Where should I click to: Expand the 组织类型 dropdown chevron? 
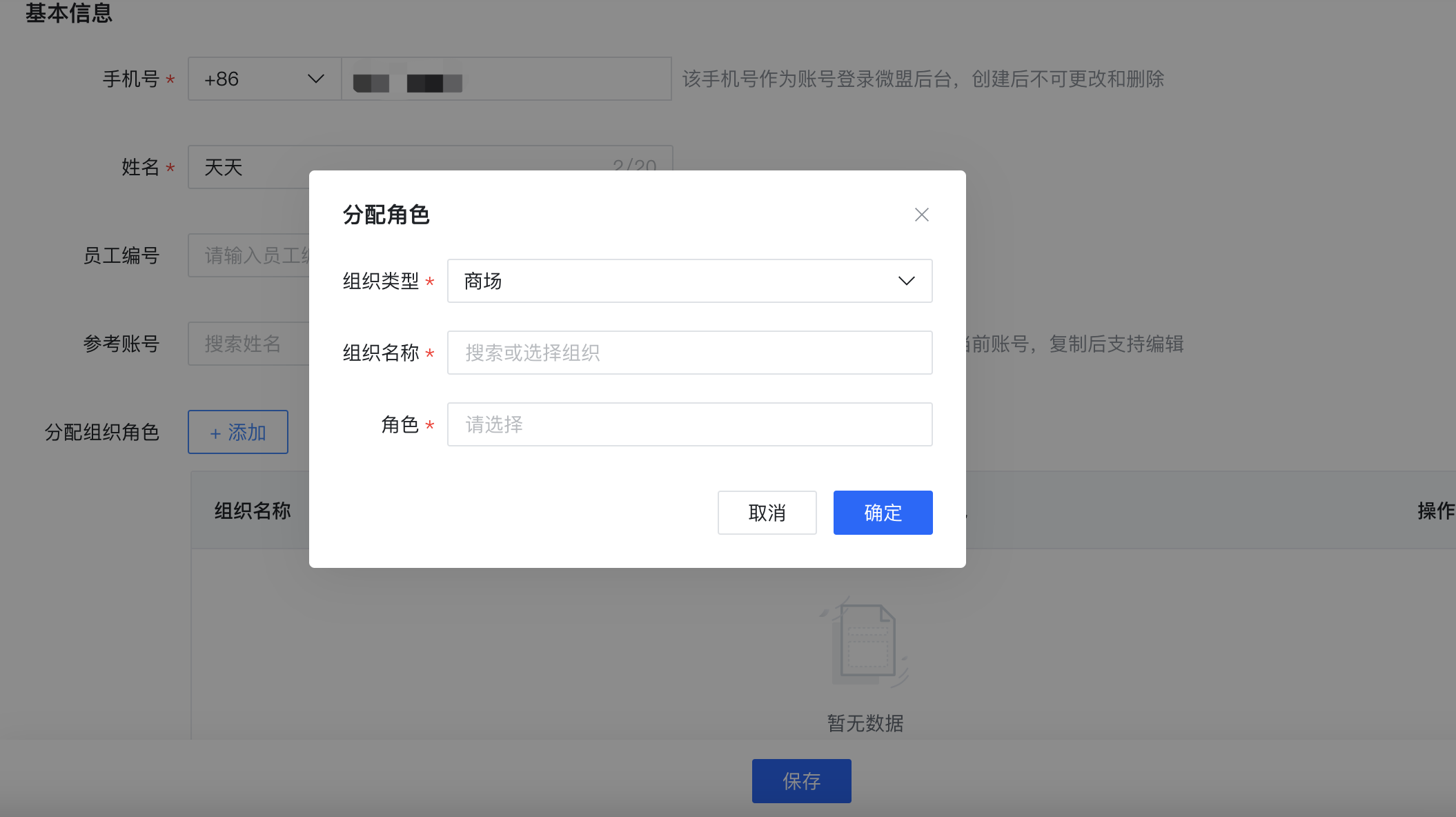(906, 281)
